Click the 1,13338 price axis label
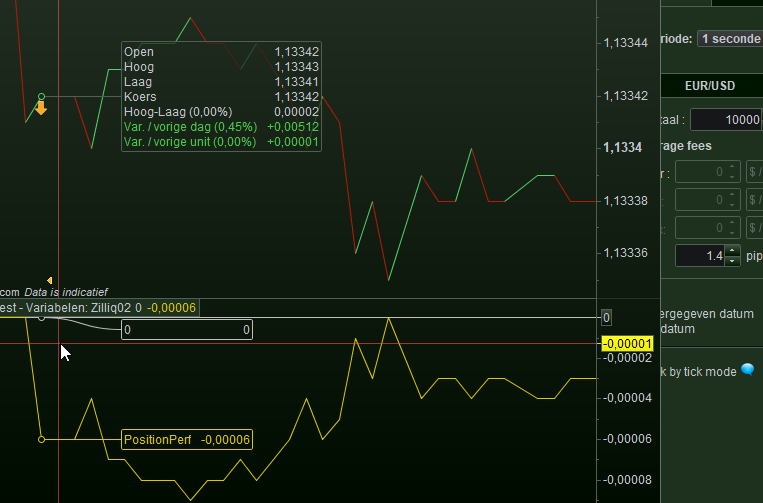Image resolution: width=763 pixels, height=503 pixels. [626, 200]
